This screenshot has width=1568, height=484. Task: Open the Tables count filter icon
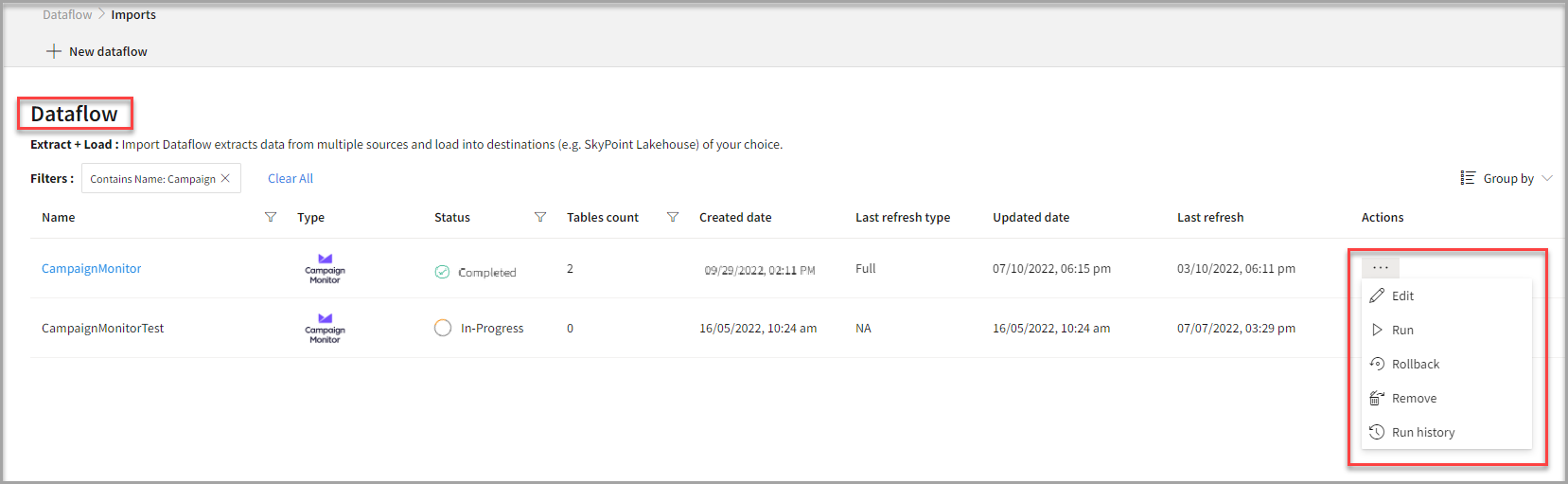pos(673,217)
